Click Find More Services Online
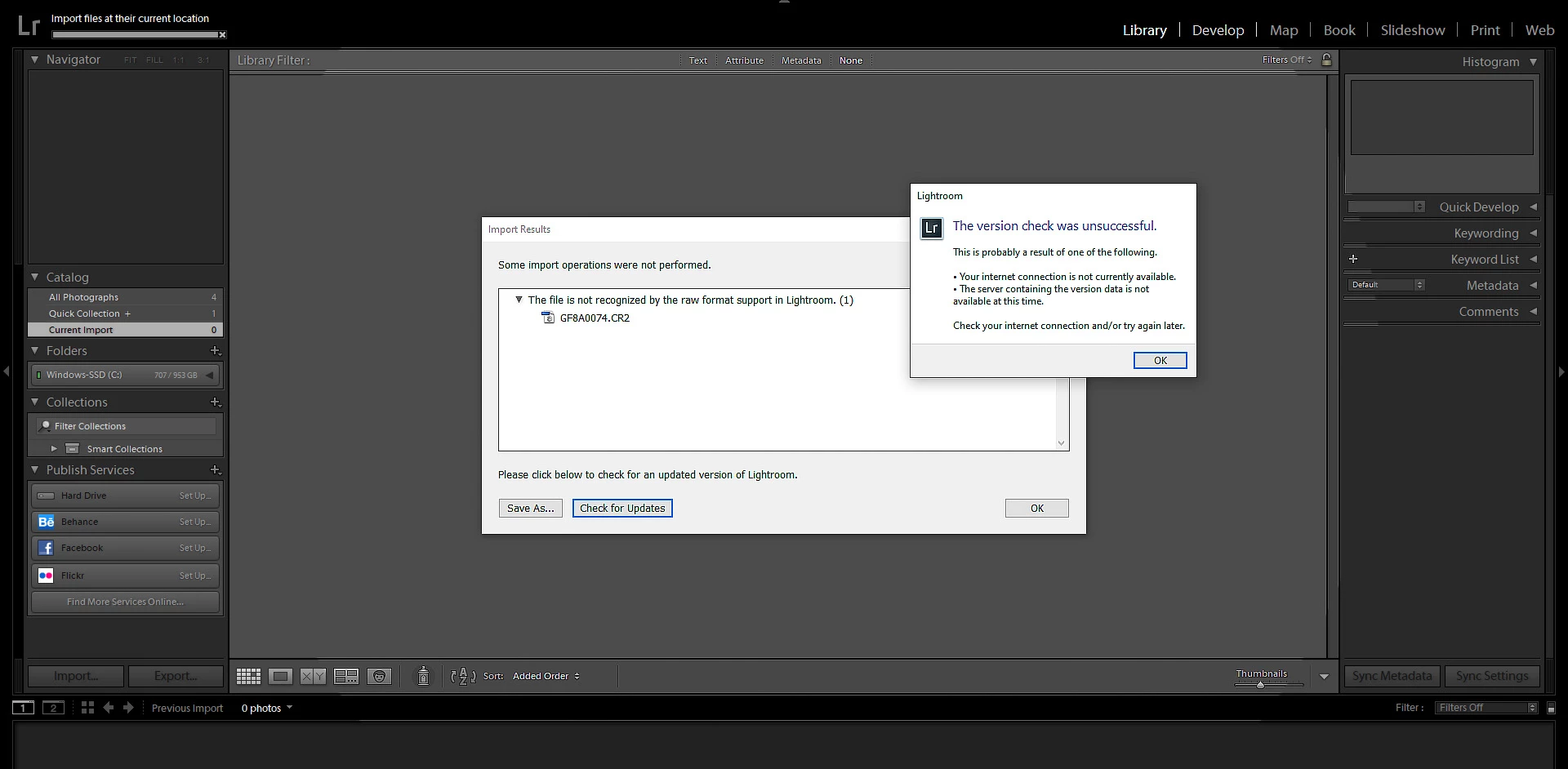 click(125, 602)
